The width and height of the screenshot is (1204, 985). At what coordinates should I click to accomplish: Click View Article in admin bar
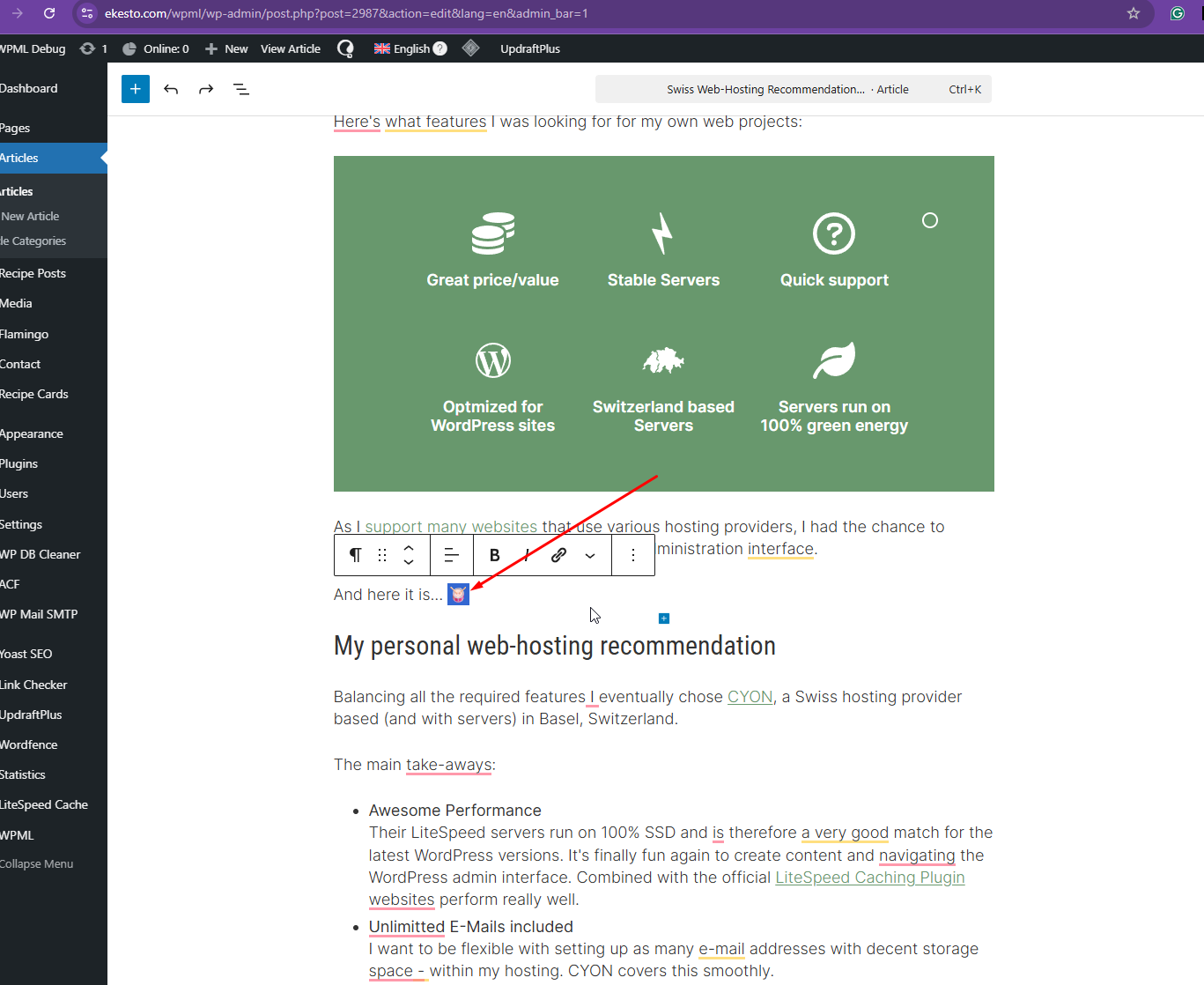tap(291, 48)
